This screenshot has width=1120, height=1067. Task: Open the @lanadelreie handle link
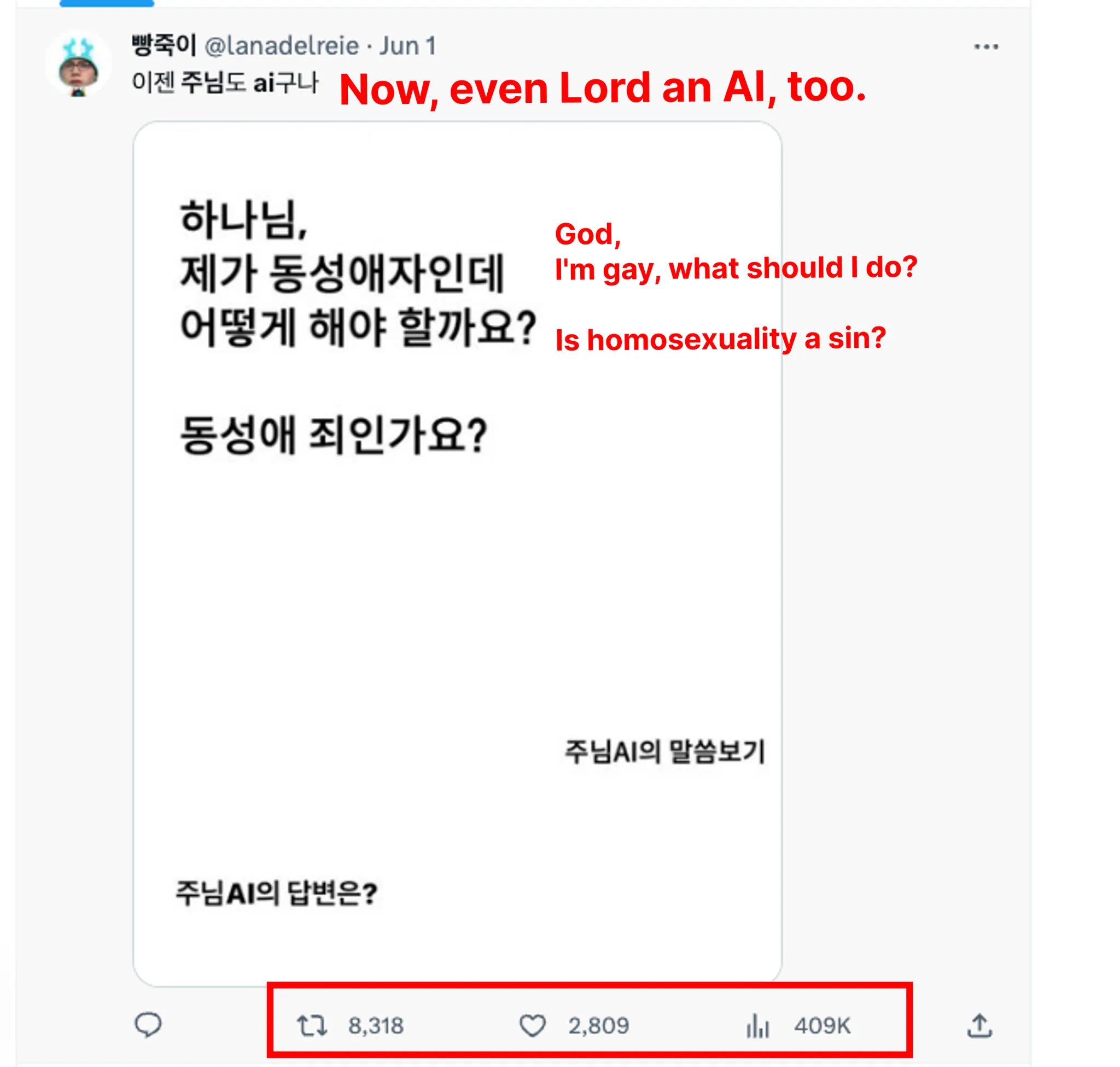282,46
